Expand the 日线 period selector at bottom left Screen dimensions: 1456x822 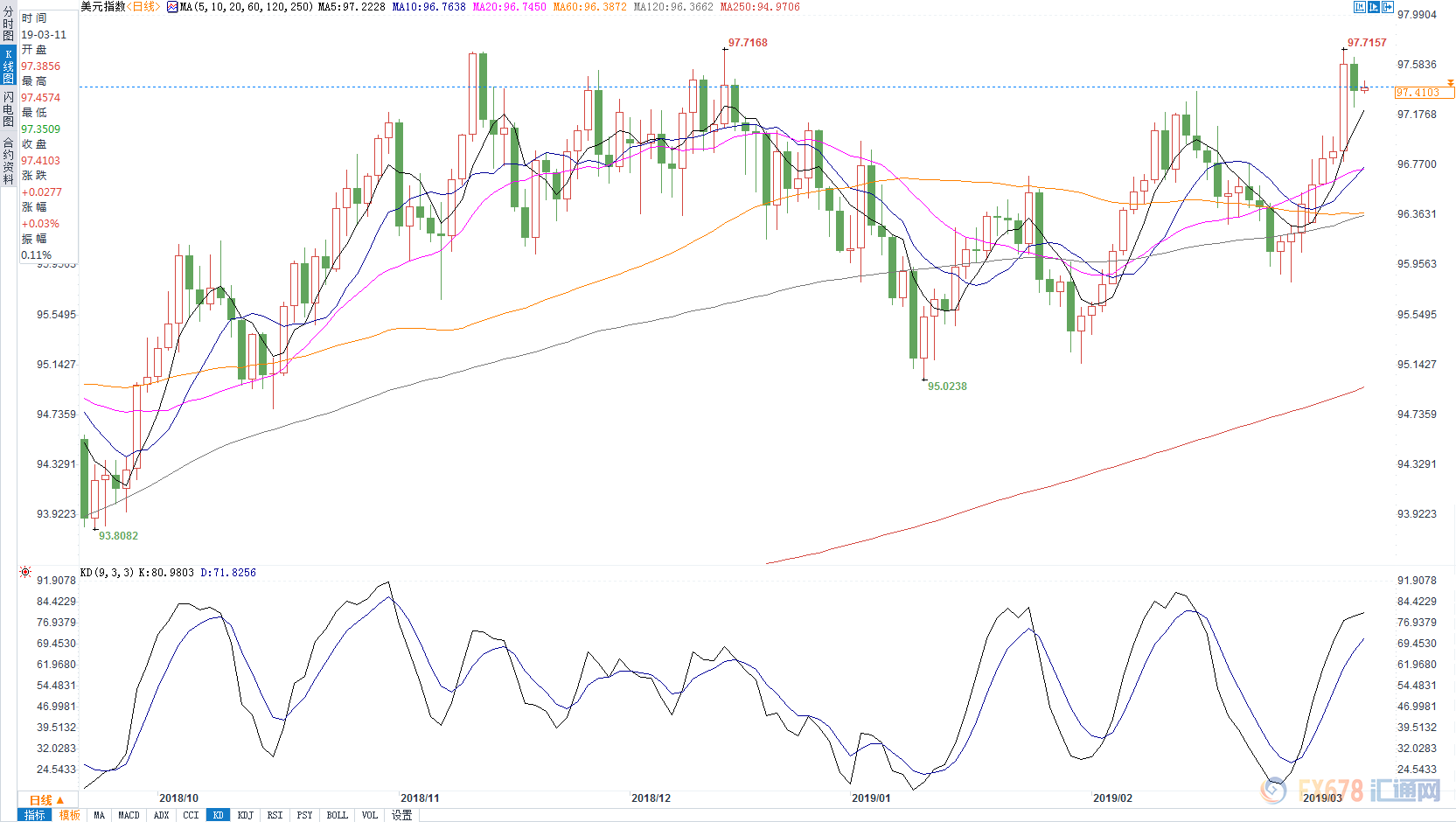coord(46,800)
